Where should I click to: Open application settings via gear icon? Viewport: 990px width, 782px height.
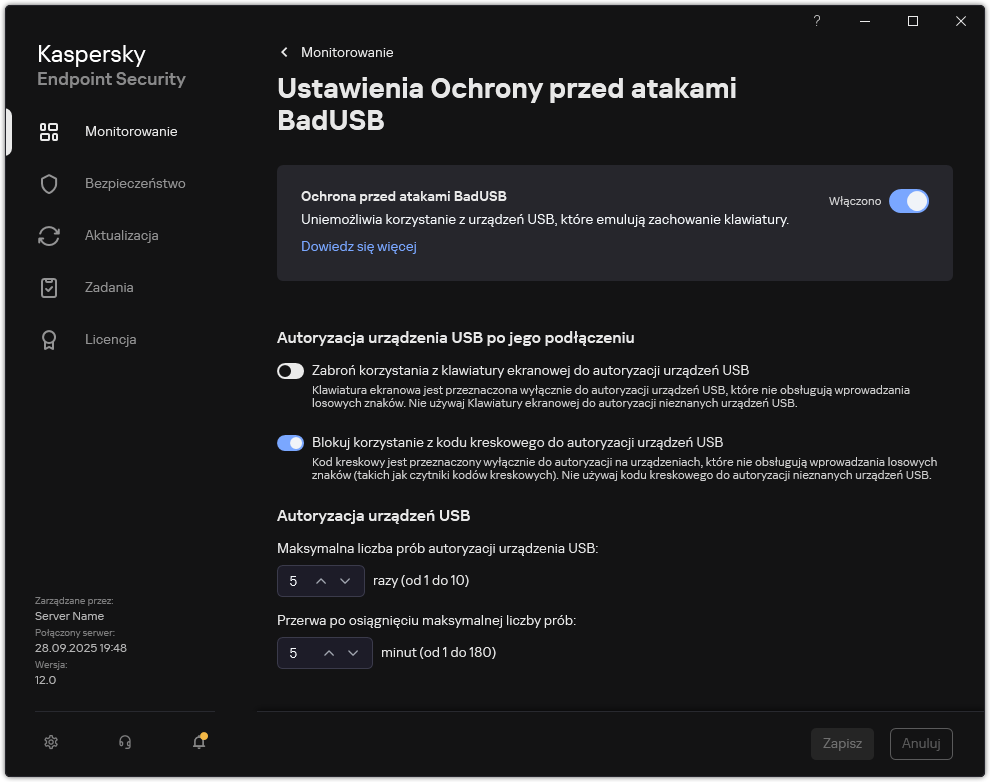[x=50, y=742]
